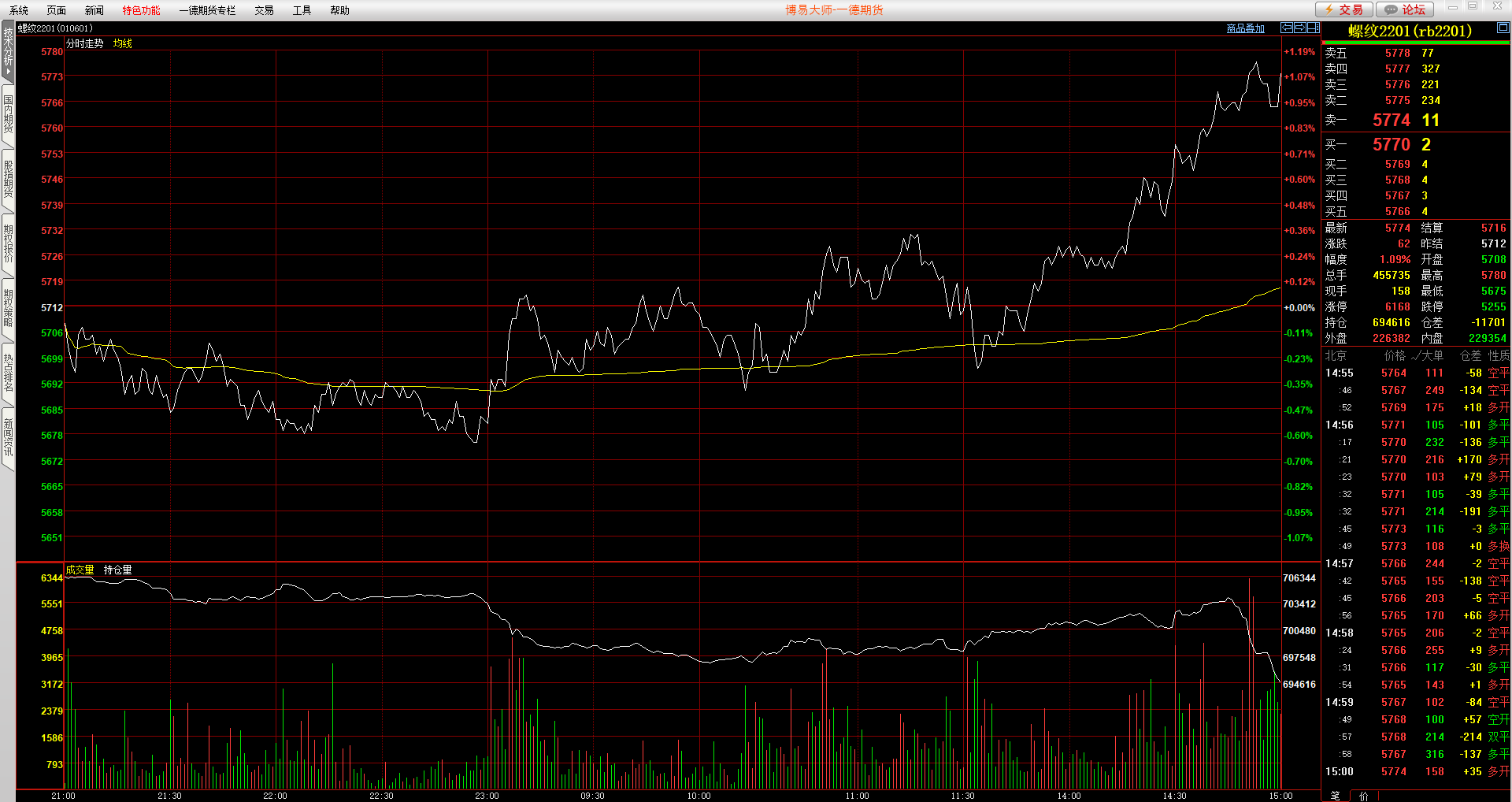The width and height of the screenshot is (1512, 802).
Task: Click the 5712 previous close price label
Action: pos(52,307)
